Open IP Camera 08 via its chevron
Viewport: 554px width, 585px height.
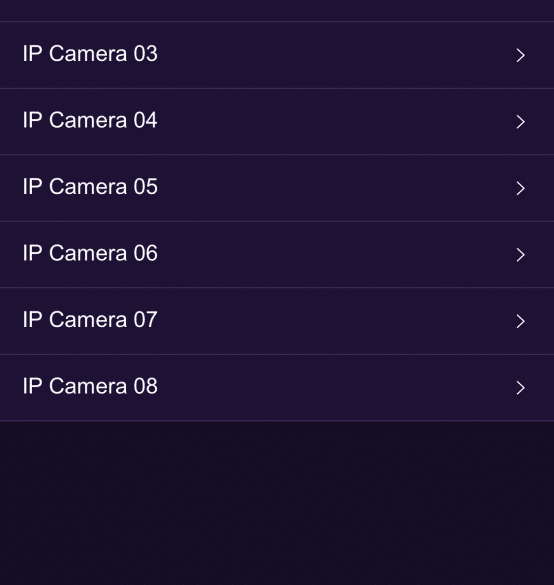[x=520, y=388]
